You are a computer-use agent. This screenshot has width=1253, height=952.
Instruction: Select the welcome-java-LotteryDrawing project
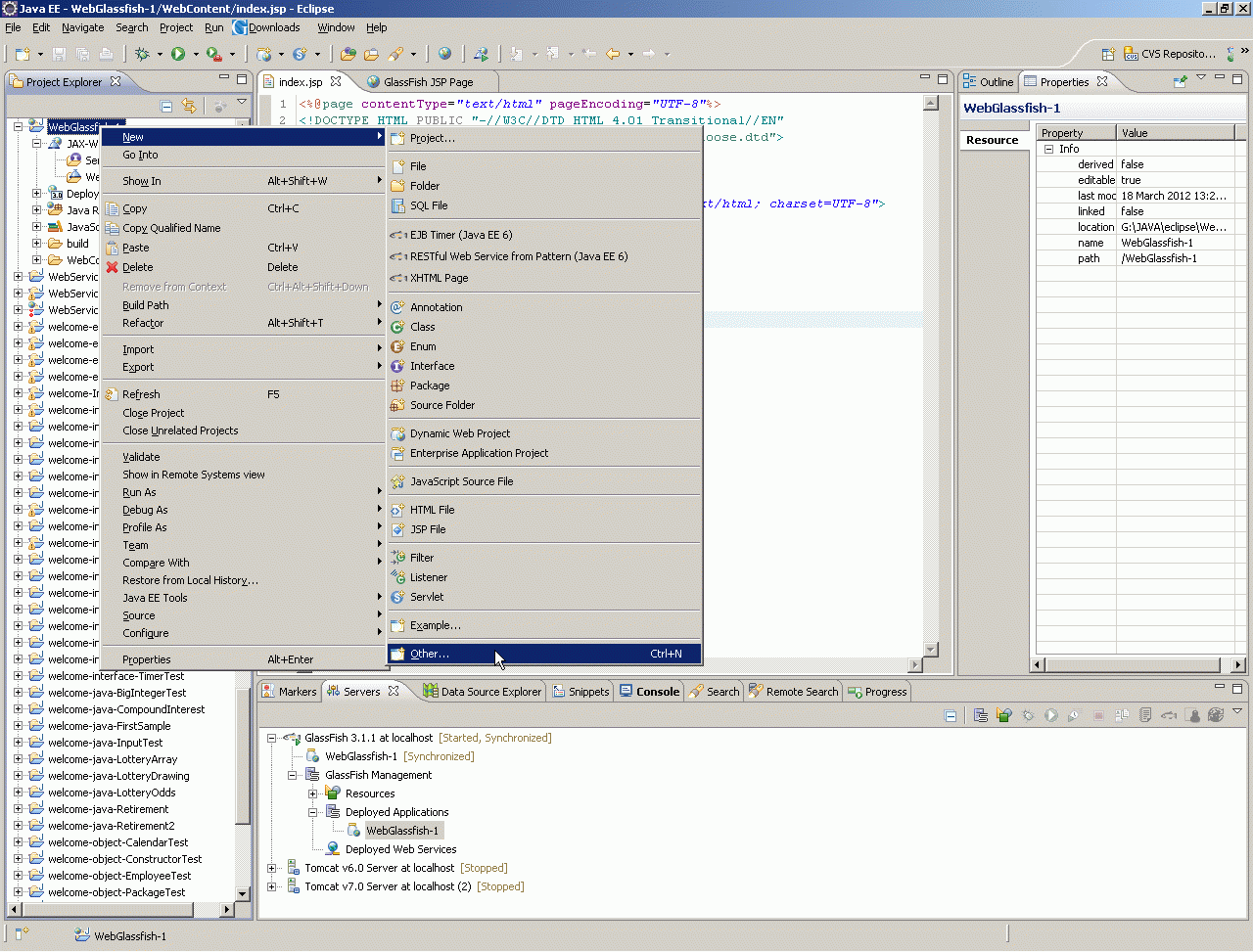point(118,776)
